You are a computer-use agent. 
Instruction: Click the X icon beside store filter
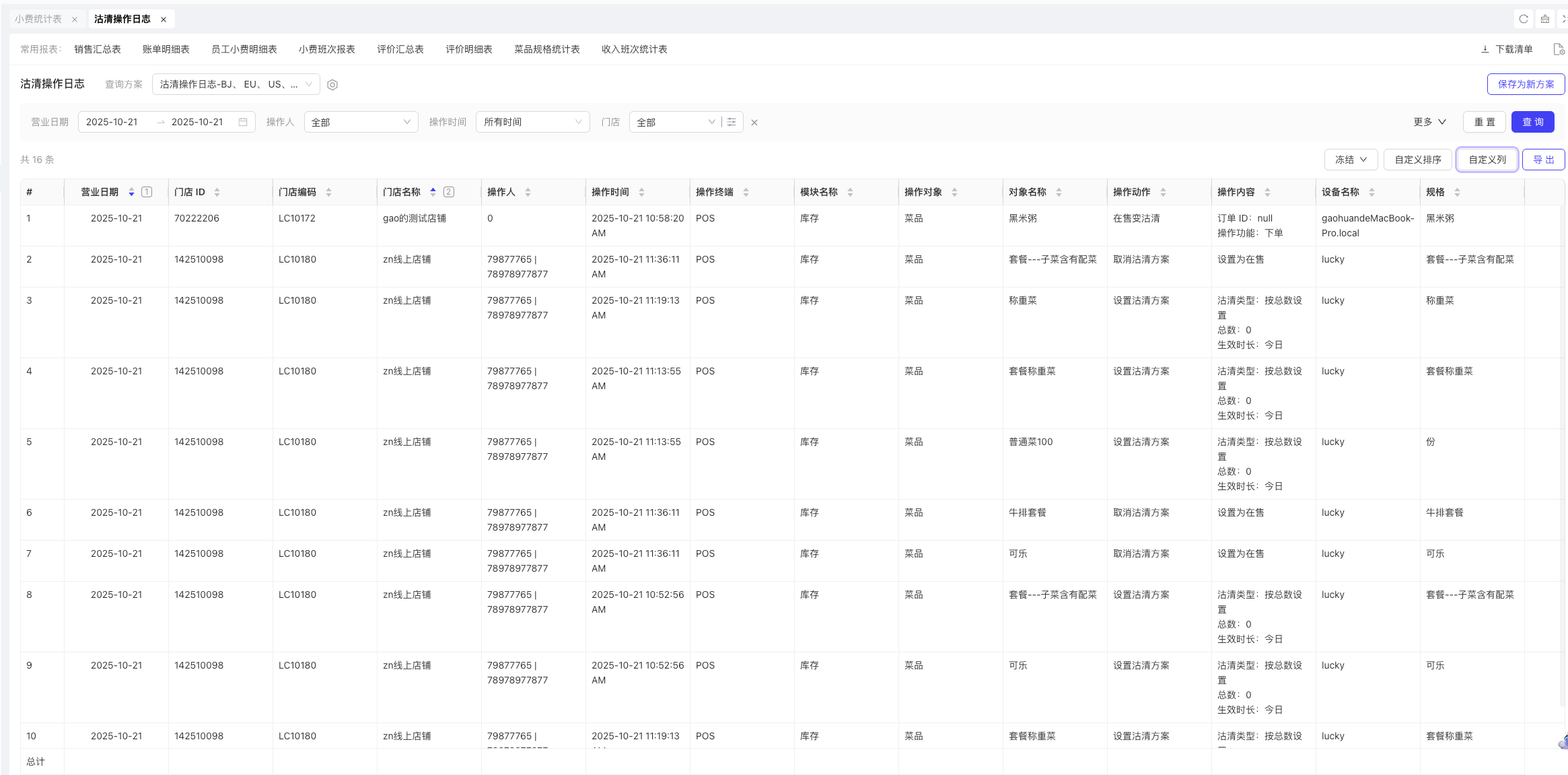click(754, 123)
